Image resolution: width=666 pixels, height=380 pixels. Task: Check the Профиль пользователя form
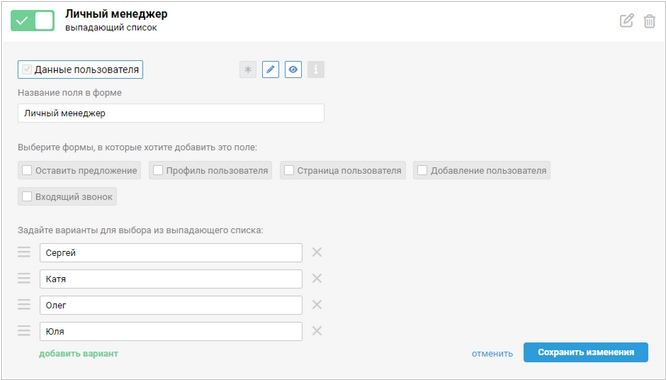click(x=210, y=170)
